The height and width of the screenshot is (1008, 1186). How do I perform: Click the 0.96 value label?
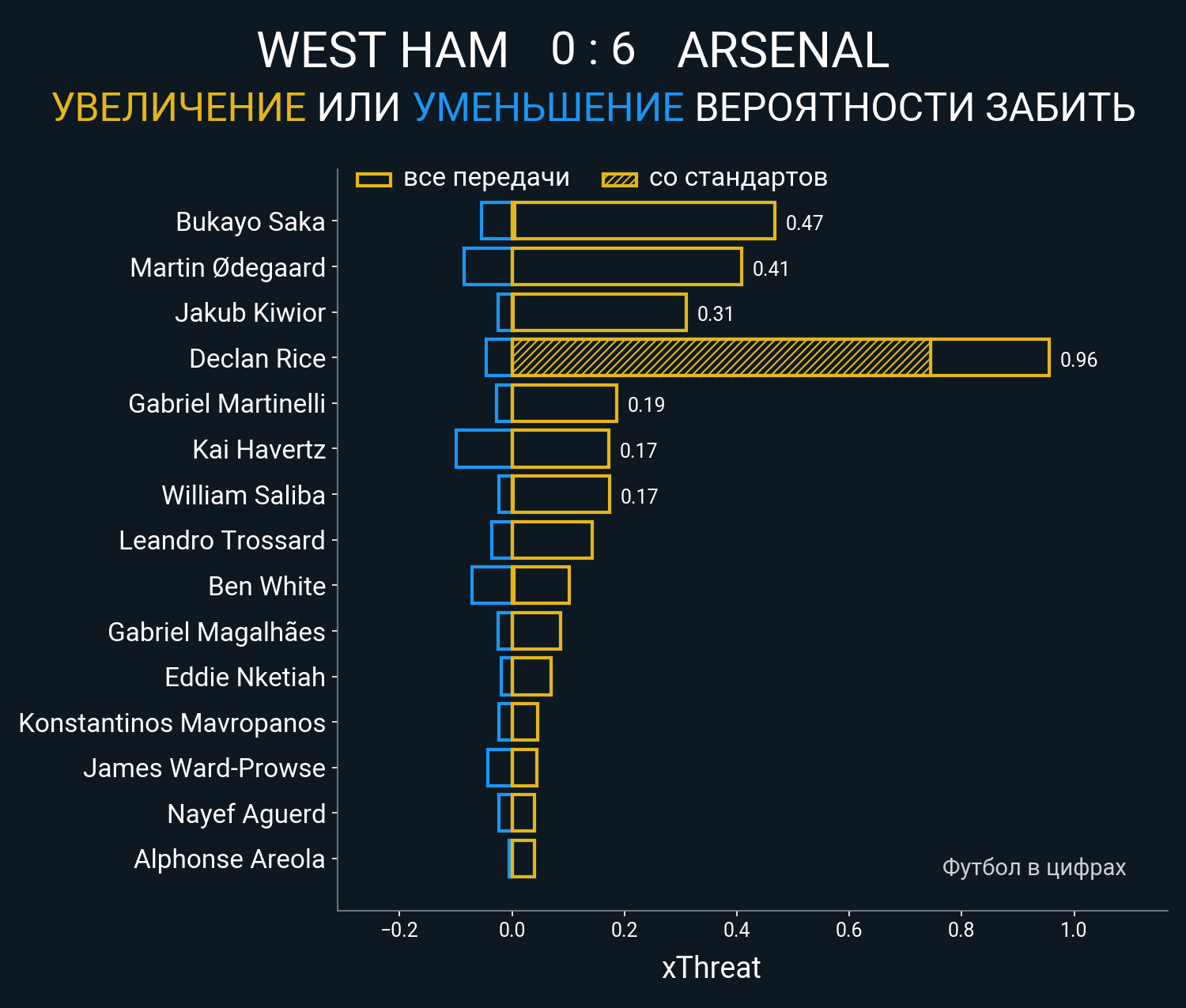[x=1078, y=360]
